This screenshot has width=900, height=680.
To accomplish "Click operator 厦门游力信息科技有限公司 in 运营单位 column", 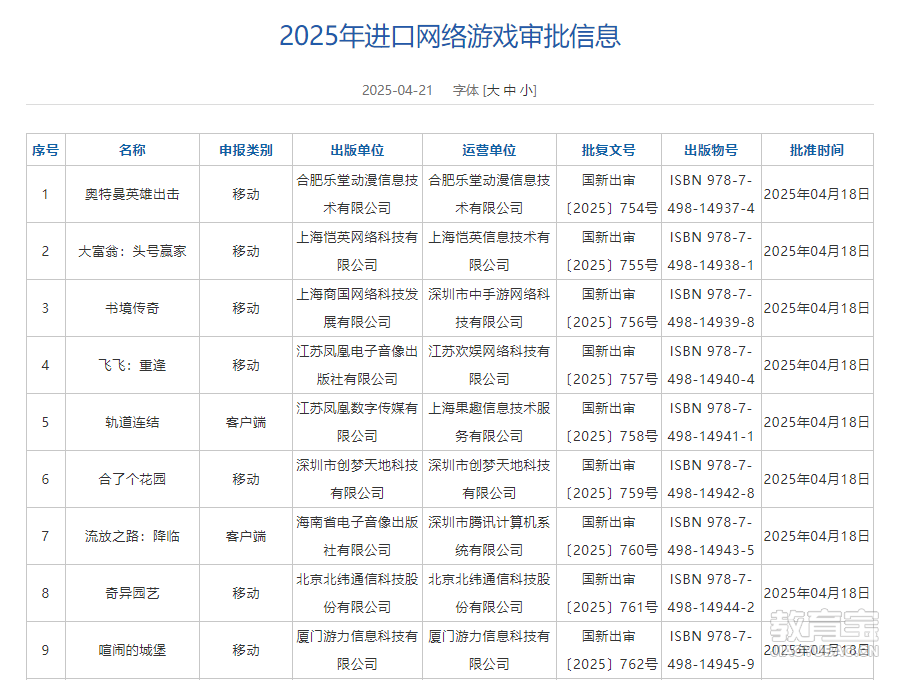I will click(489, 650).
